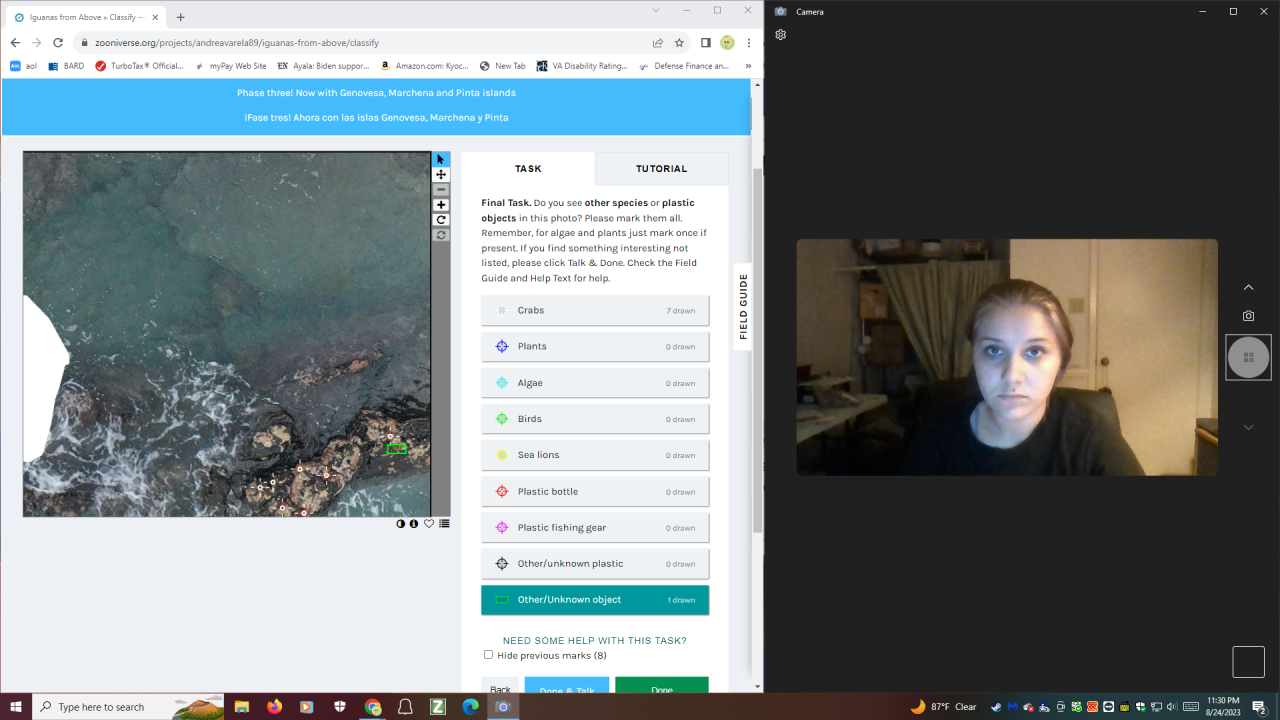This screenshot has height=720, width=1280.
Task: Open the TurboTax bookmark
Action: (x=140, y=66)
